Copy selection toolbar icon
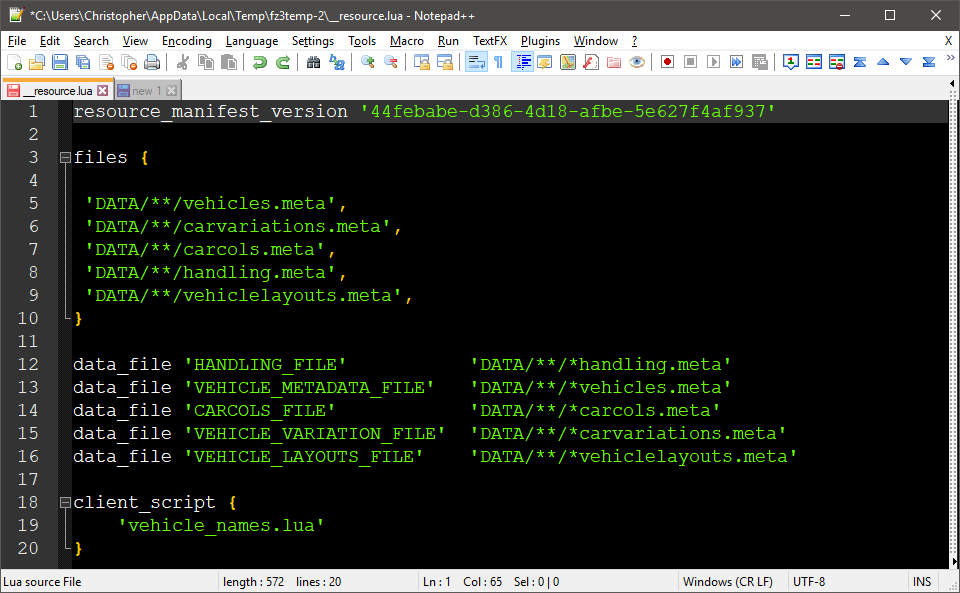Viewport: 960px width, 593px height. [206, 62]
